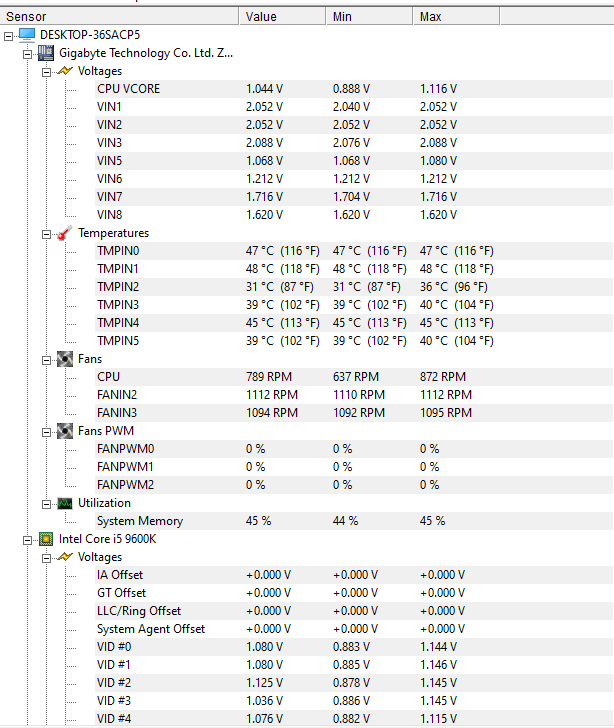Select the CPU VCORE sensor row
The height and width of the screenshot is (728, 614).
[x=354, y=89]
